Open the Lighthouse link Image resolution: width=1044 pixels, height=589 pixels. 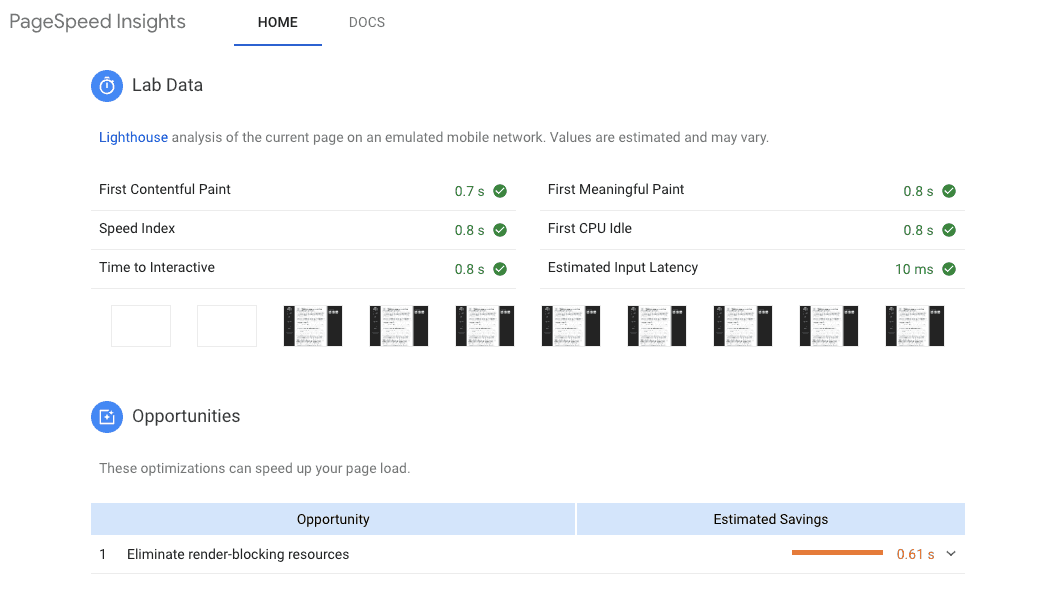133,138
